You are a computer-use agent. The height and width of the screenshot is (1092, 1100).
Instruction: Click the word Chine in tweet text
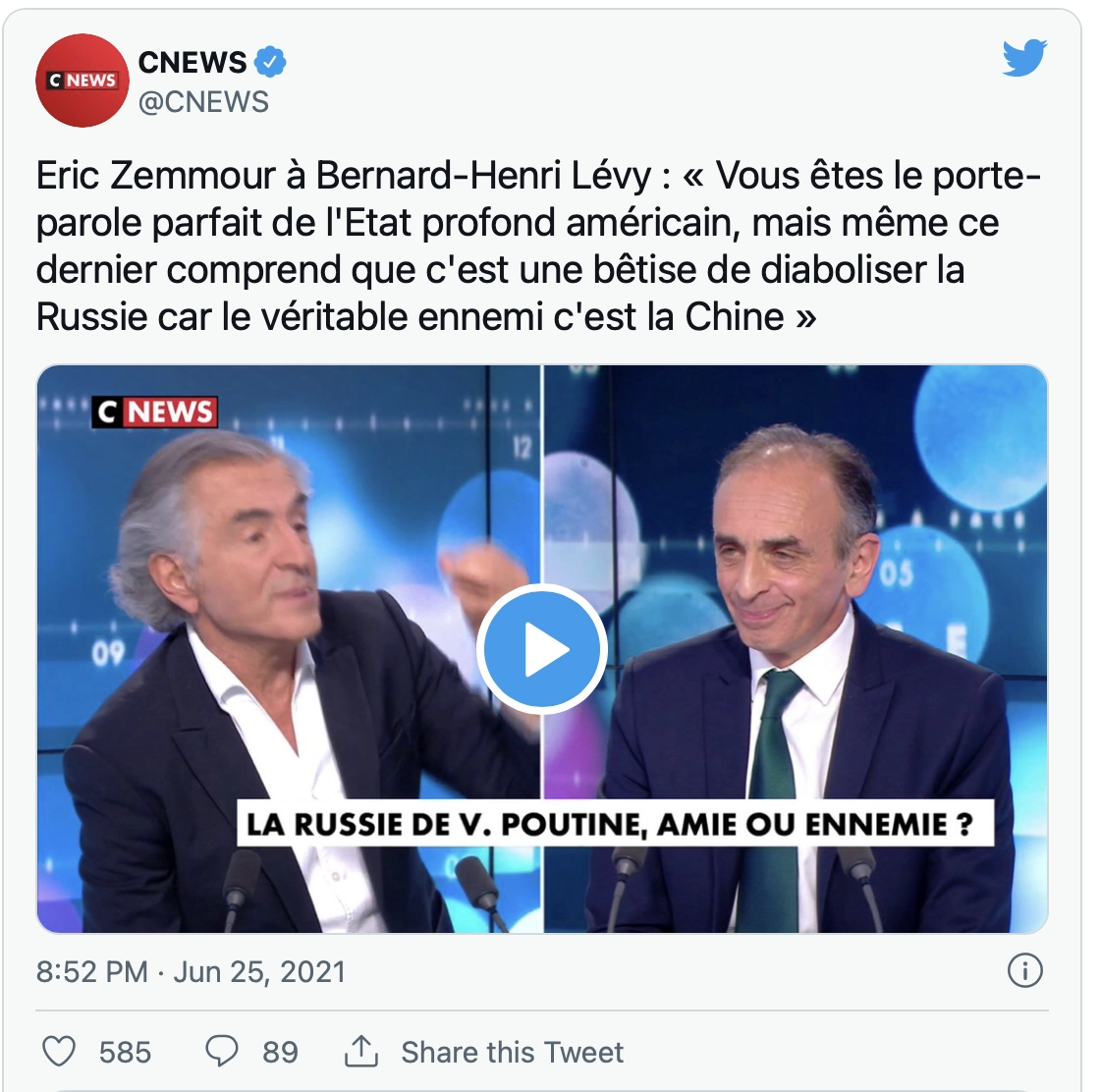coord(735,316)
